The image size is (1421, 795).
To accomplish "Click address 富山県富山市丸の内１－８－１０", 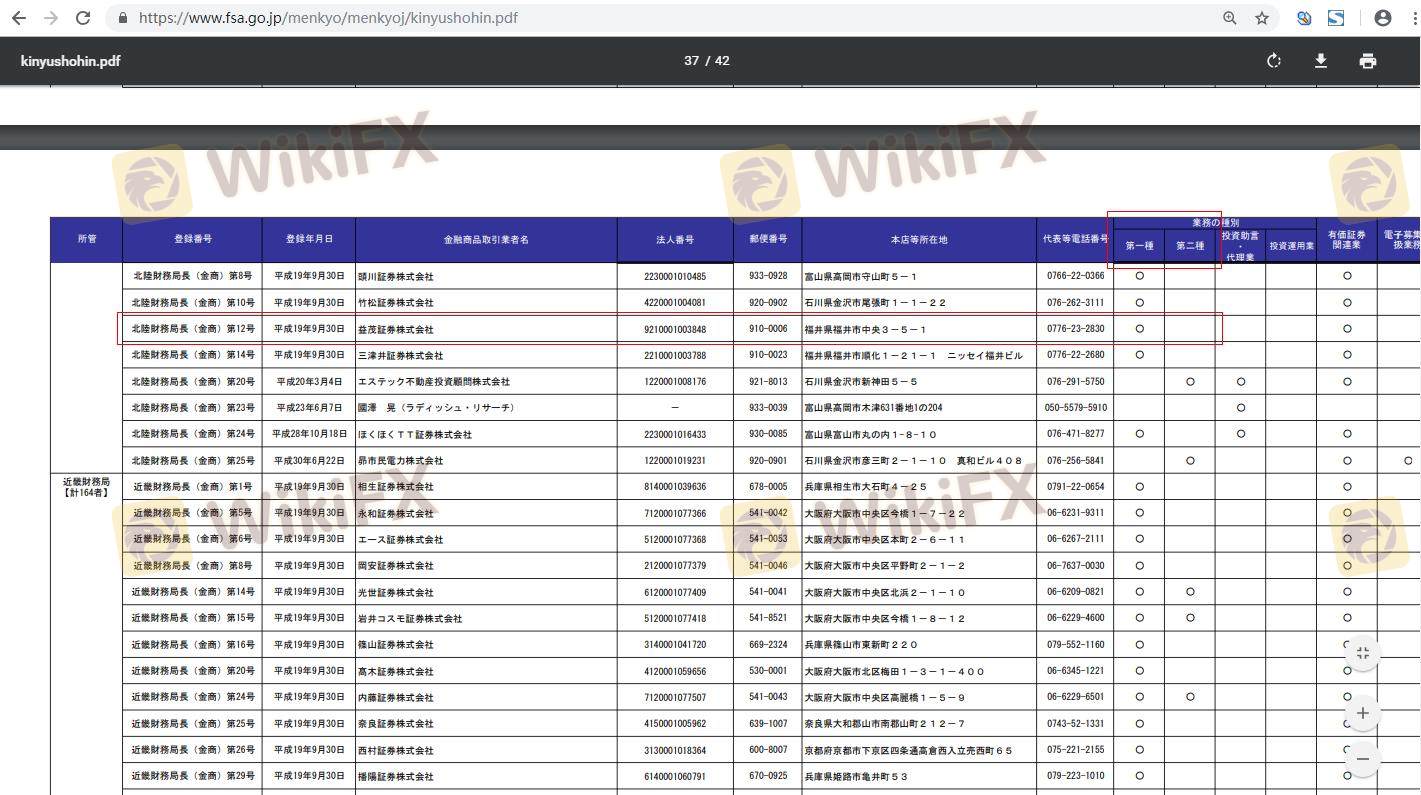I will [871, 435].
